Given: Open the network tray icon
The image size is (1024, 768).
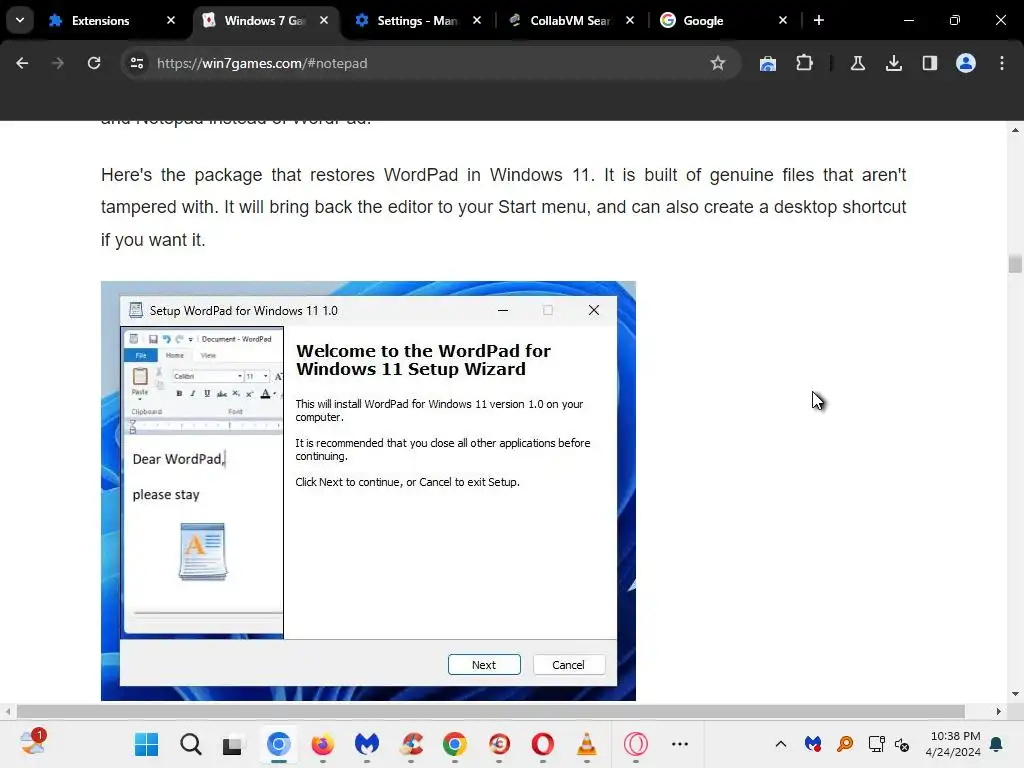Looking at the screenshot, I should click(x=876, y=744).
